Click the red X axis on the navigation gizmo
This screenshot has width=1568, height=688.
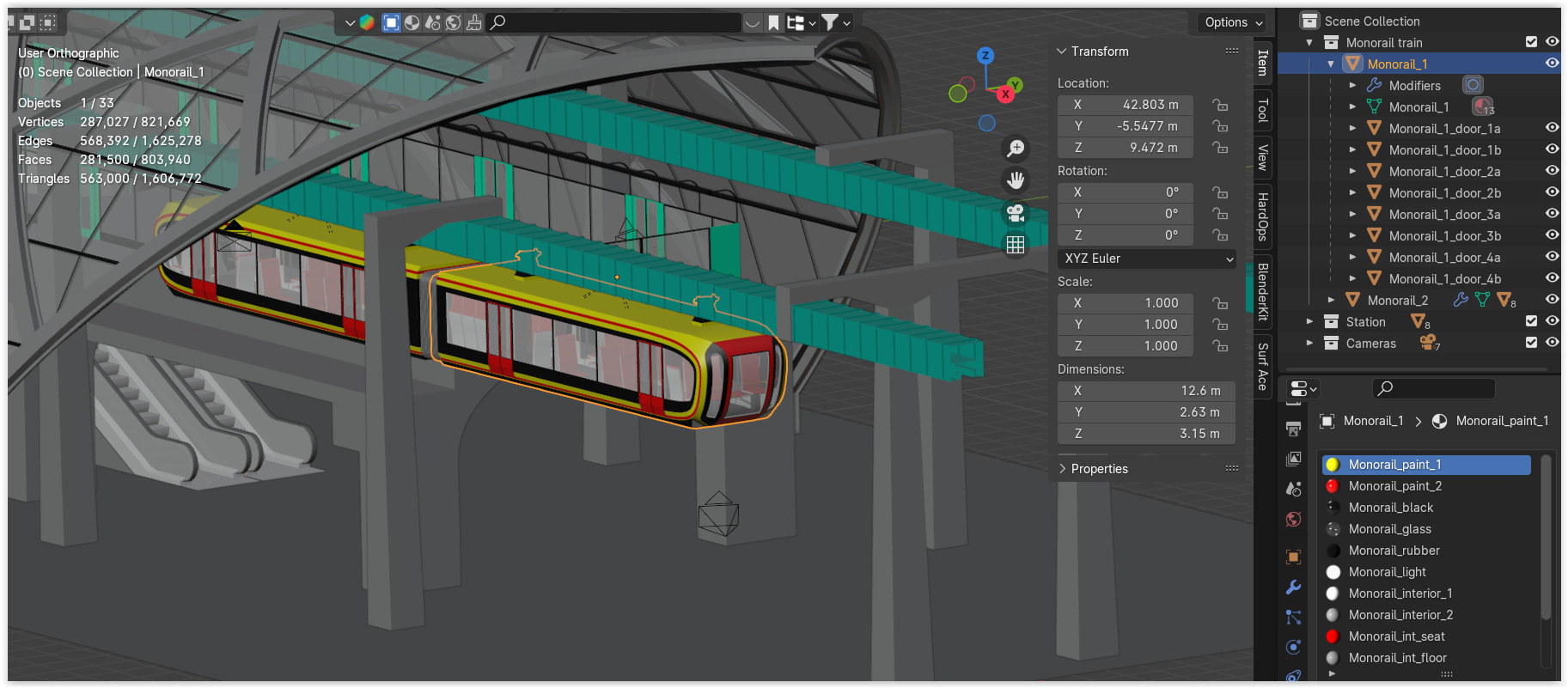coord(1005,94)
